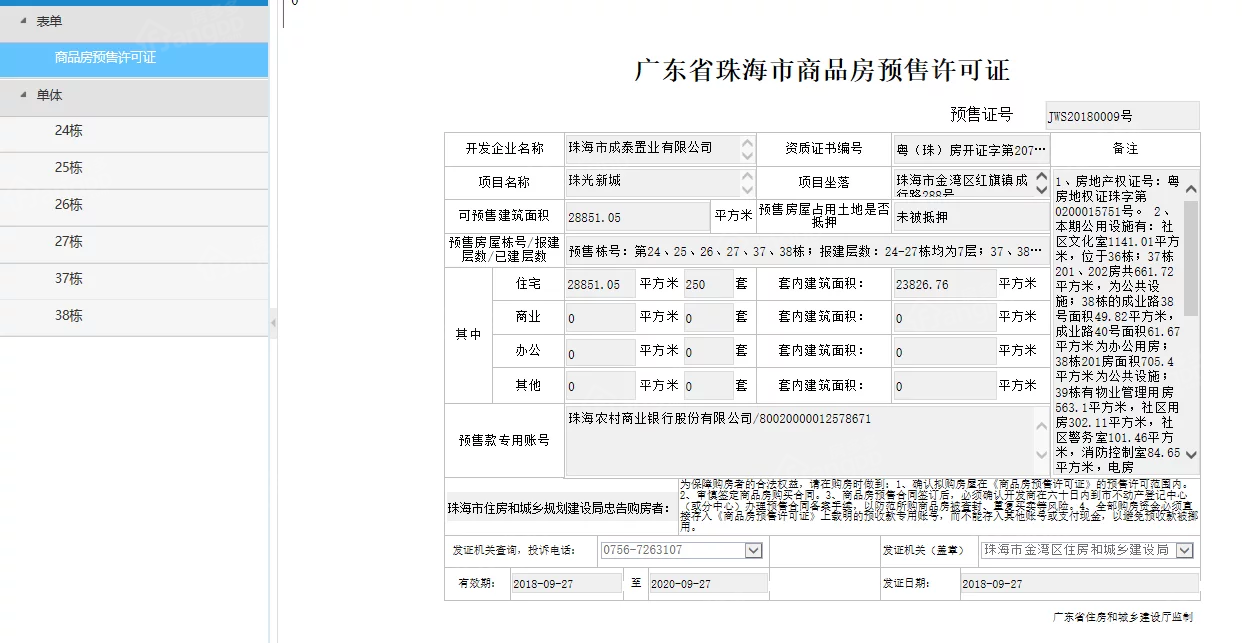The width and height of the screenshot is (1242, 643).
Task: Click 办公 unit count field
Action: click(709, 352)
